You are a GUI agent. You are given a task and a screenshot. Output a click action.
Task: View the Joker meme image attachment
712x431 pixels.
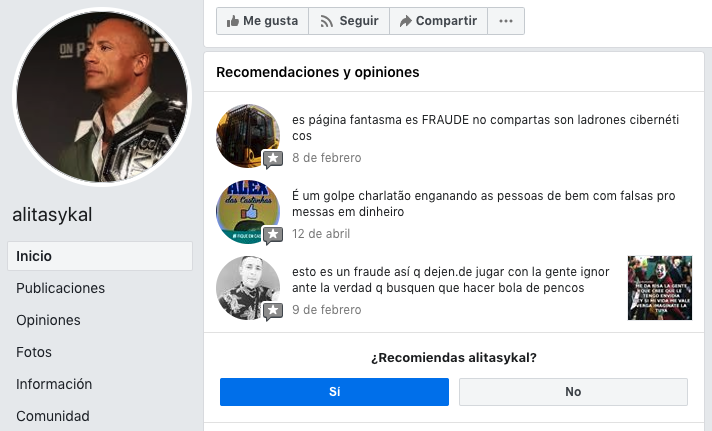660,288
